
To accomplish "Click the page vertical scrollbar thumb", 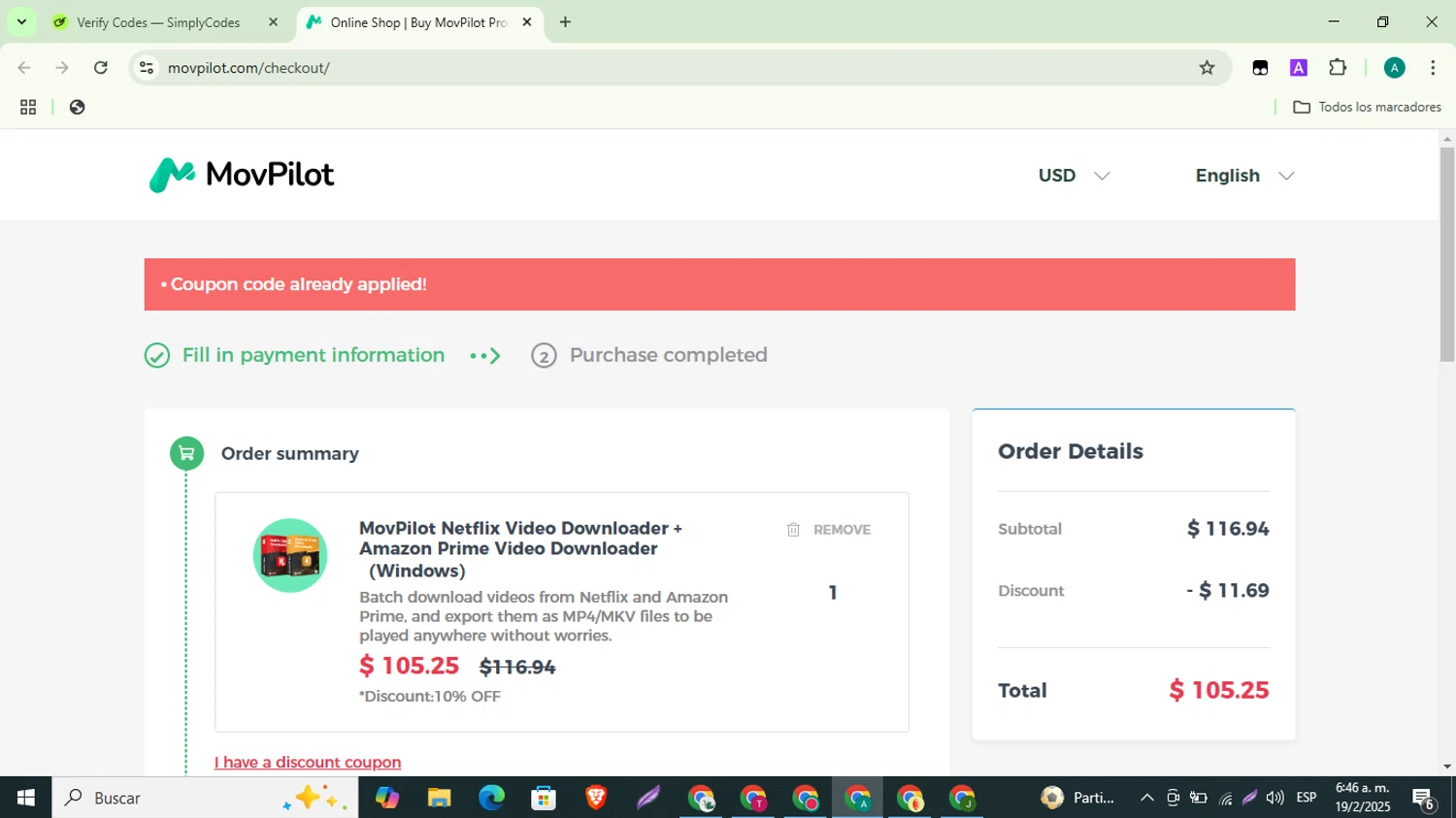I will tap(1447, 255).
